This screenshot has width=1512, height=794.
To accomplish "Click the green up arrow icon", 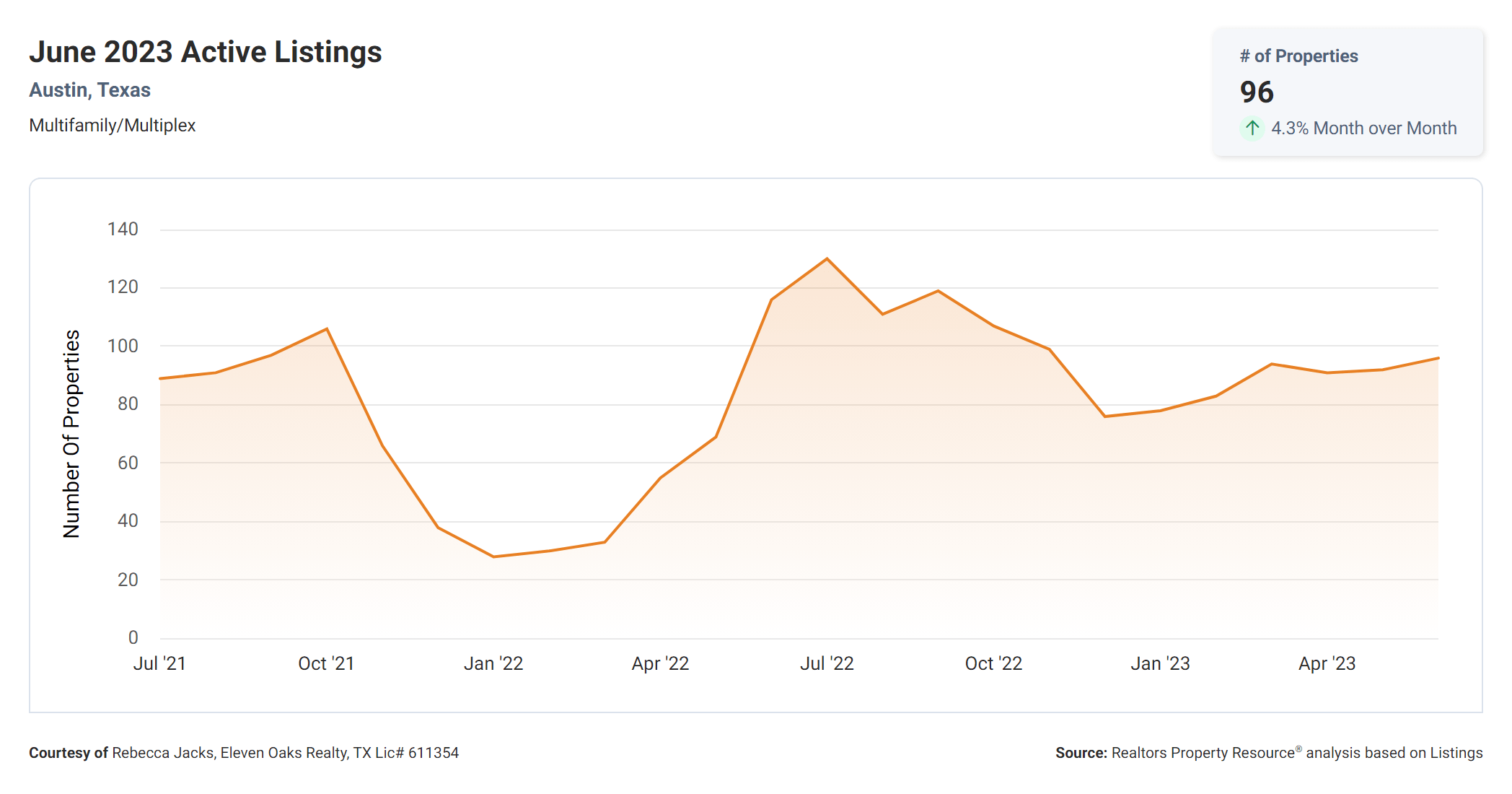I will pyautogui.click(x=1252, y=128).
